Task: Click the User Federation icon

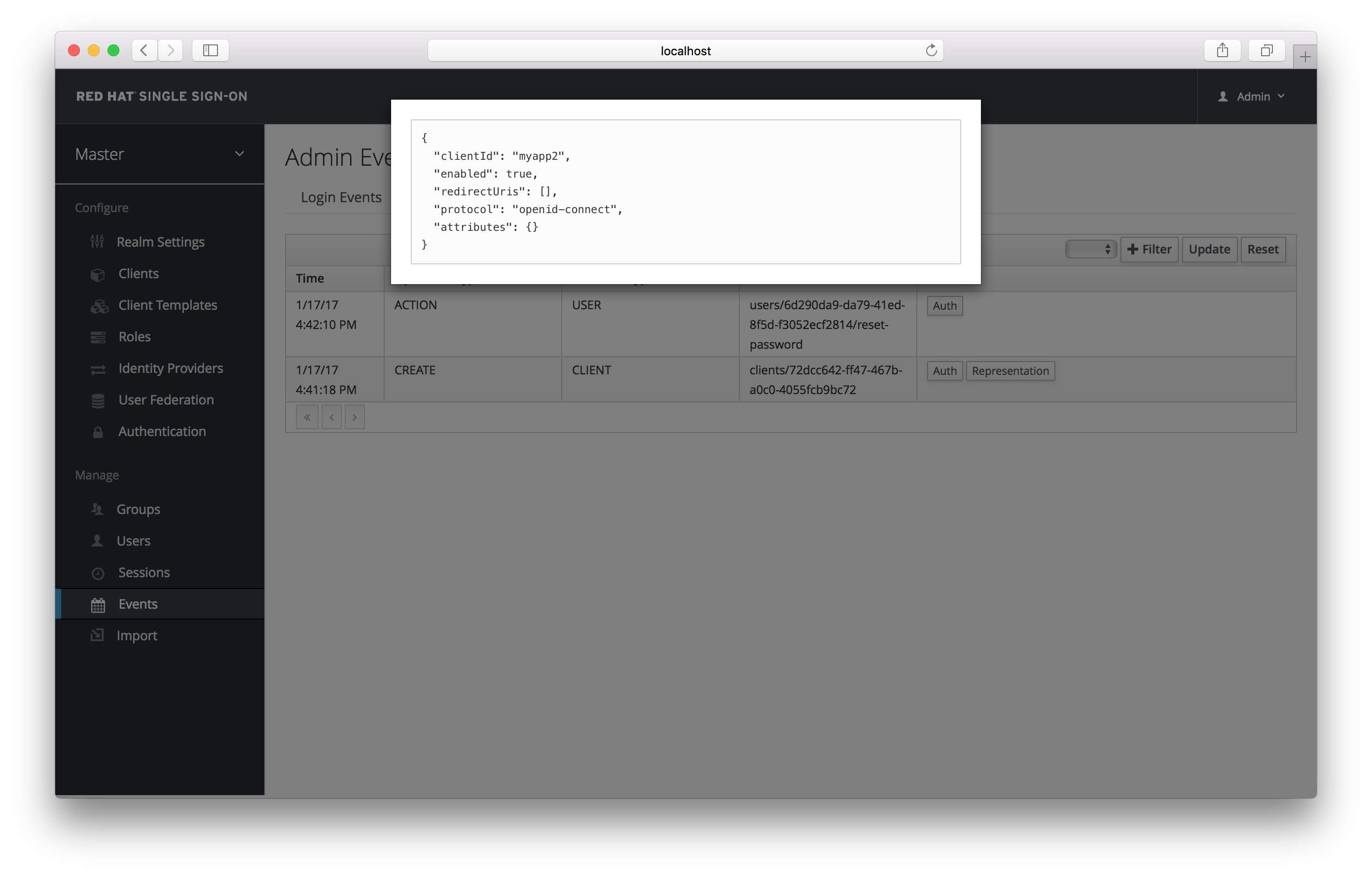Action: click(x=97, y=400)
